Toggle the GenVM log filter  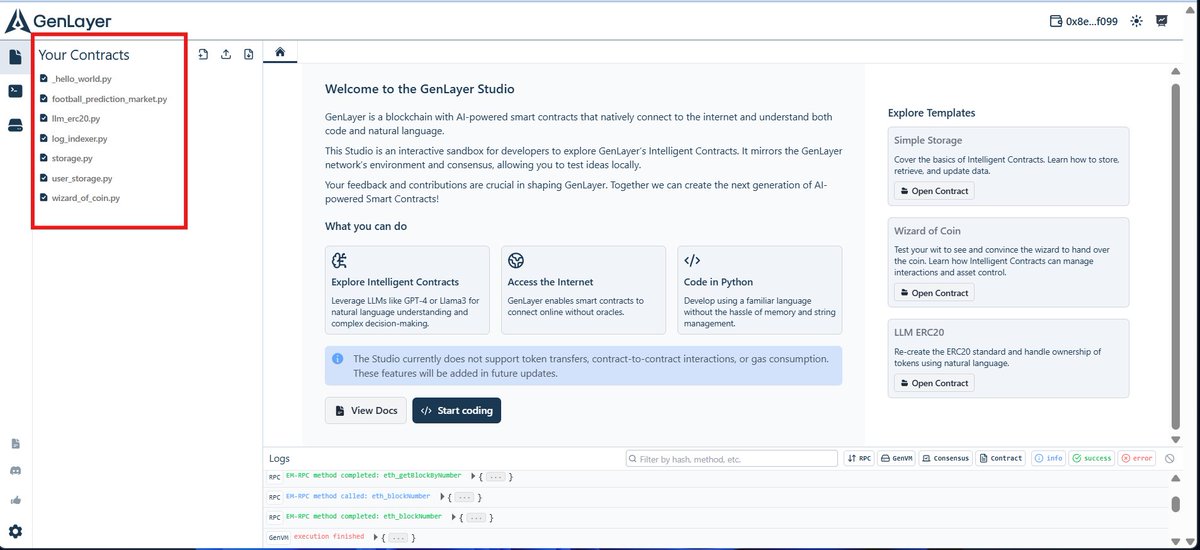point(897,459)
